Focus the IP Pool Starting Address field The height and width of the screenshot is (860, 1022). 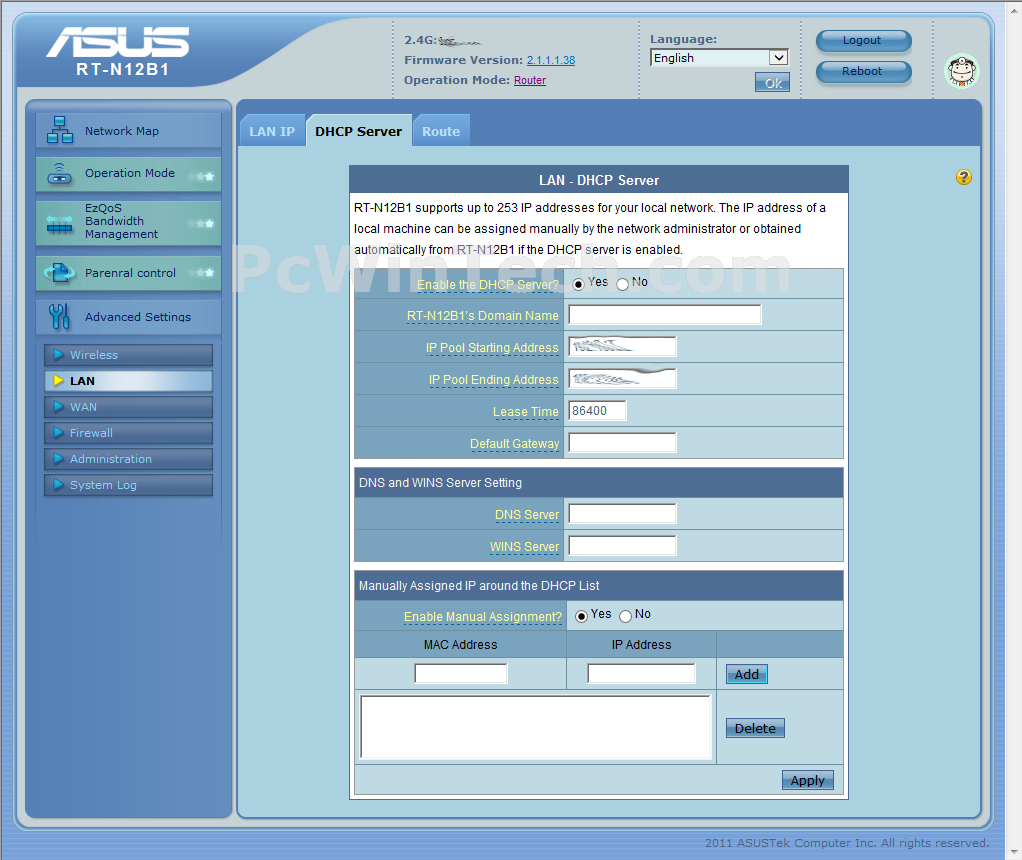[622, 346]
